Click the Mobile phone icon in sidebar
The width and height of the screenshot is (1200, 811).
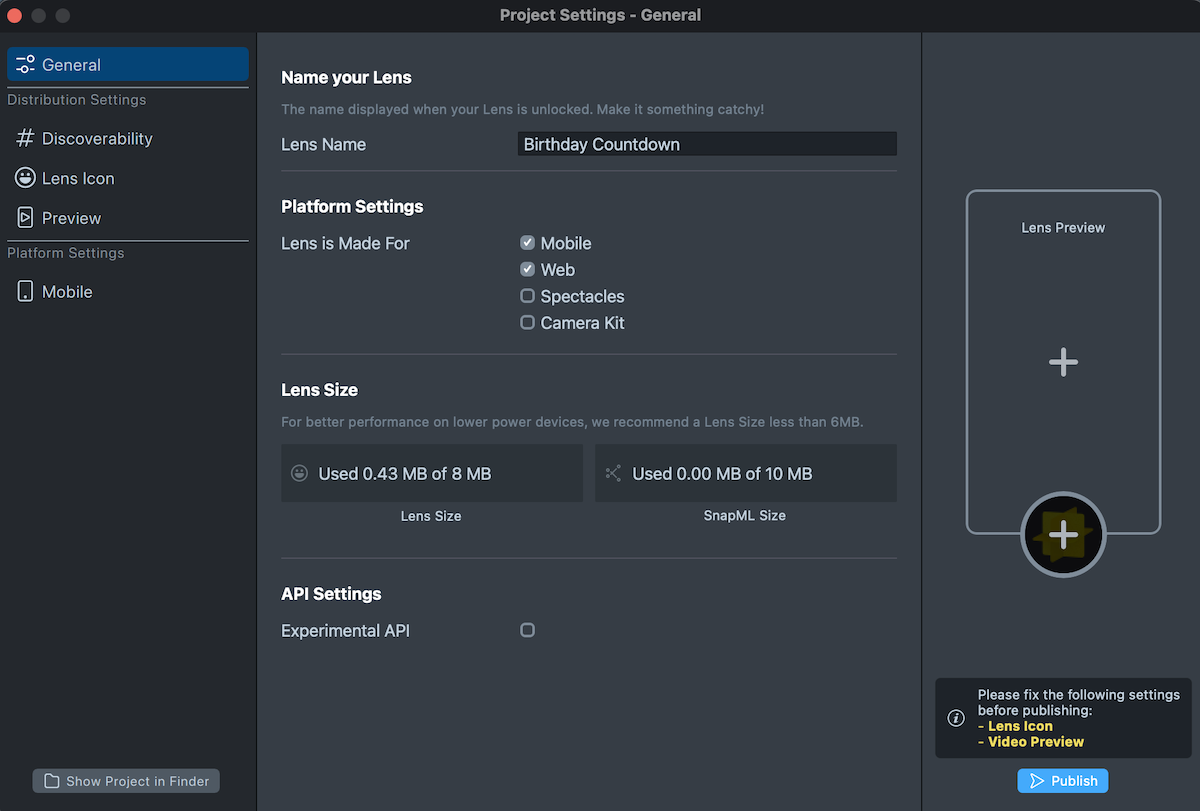[x=25, y=292]
